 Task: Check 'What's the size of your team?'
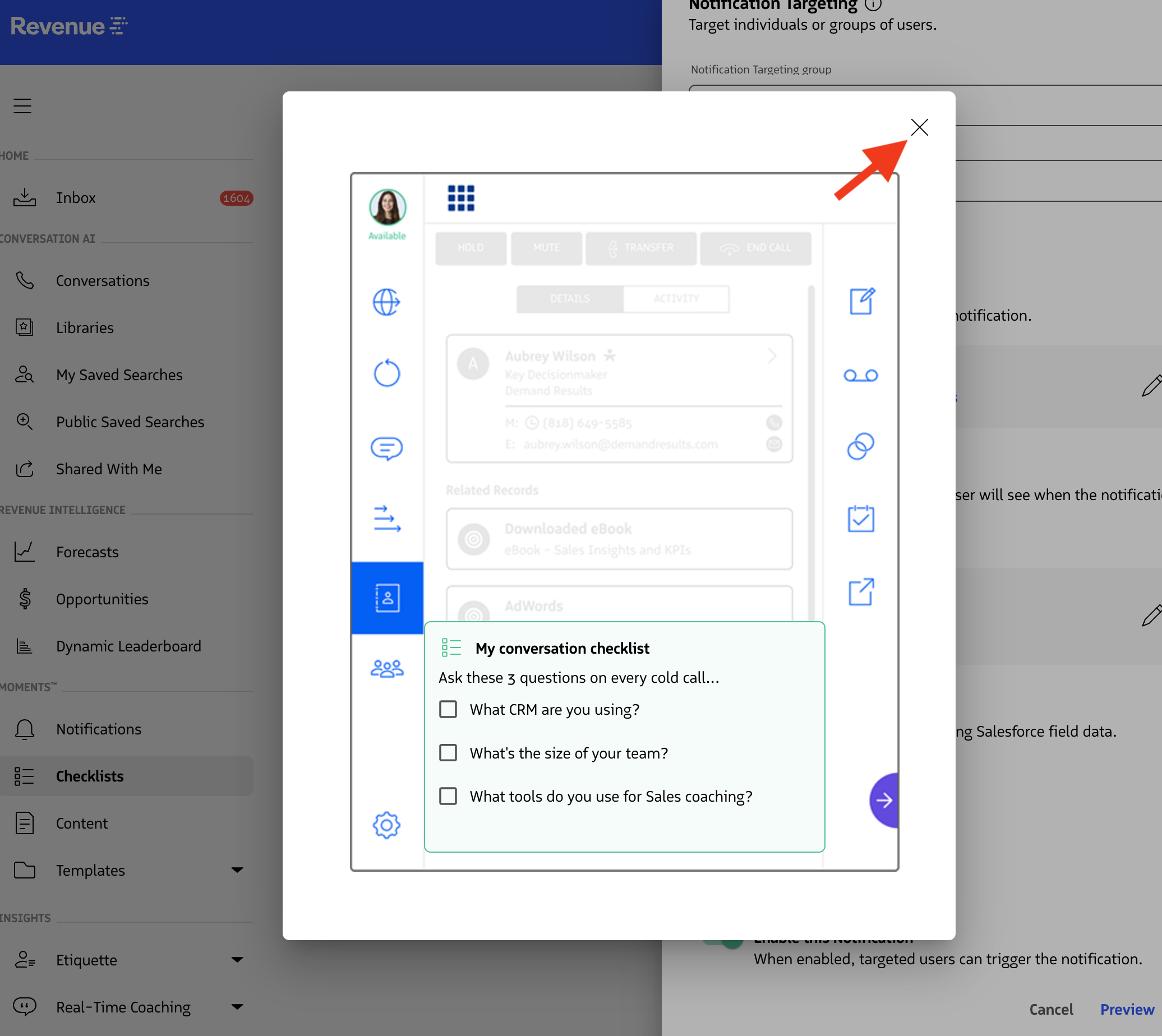point(448,752)
